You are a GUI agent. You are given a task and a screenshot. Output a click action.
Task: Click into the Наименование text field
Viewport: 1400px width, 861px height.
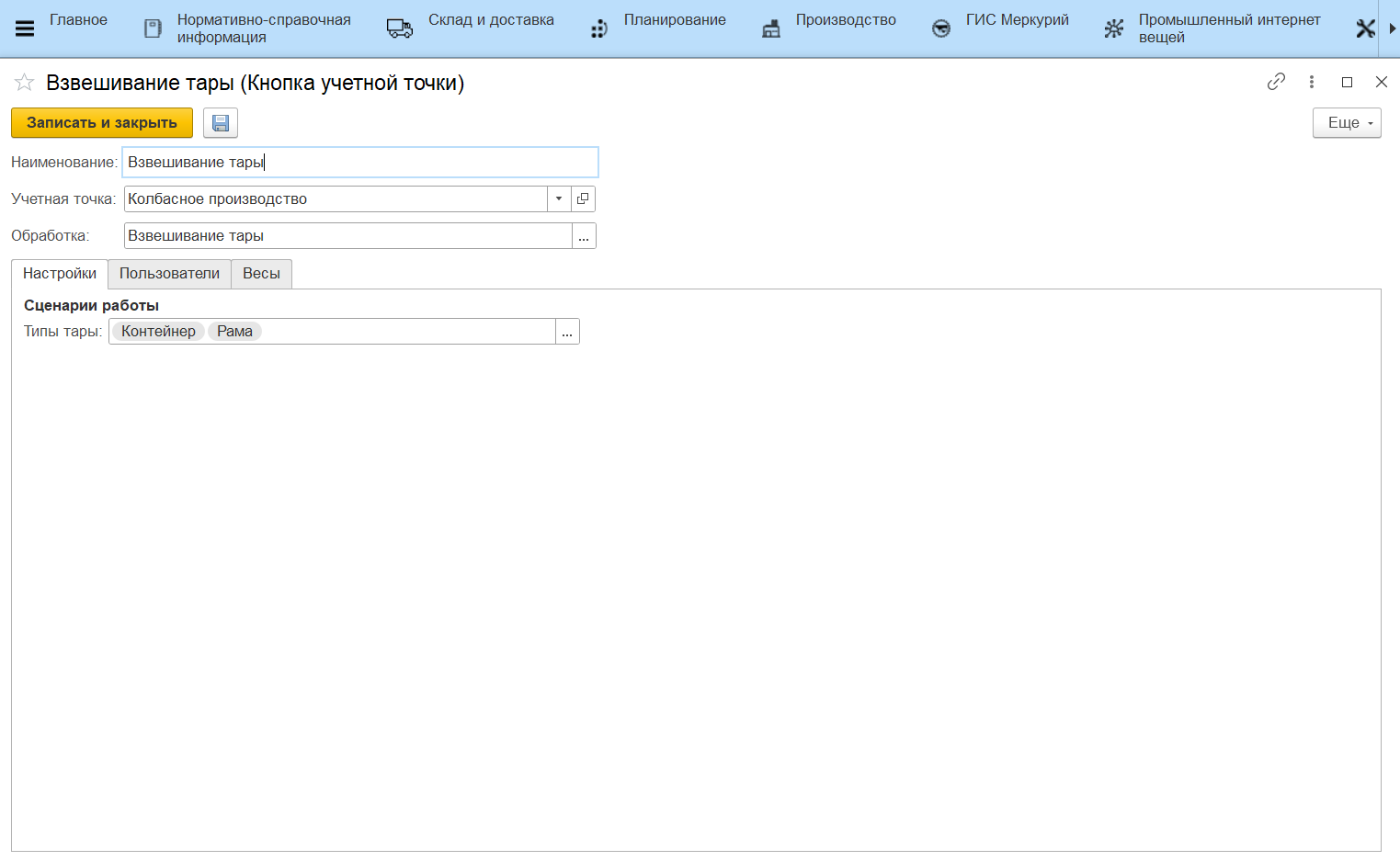[x=360, y=163]
